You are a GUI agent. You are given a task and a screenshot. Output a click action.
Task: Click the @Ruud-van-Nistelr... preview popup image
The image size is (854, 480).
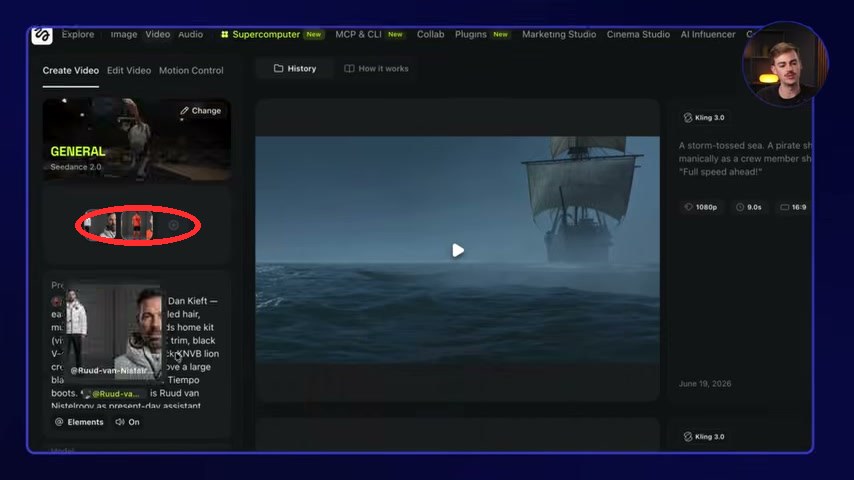[x=114, y=331]
